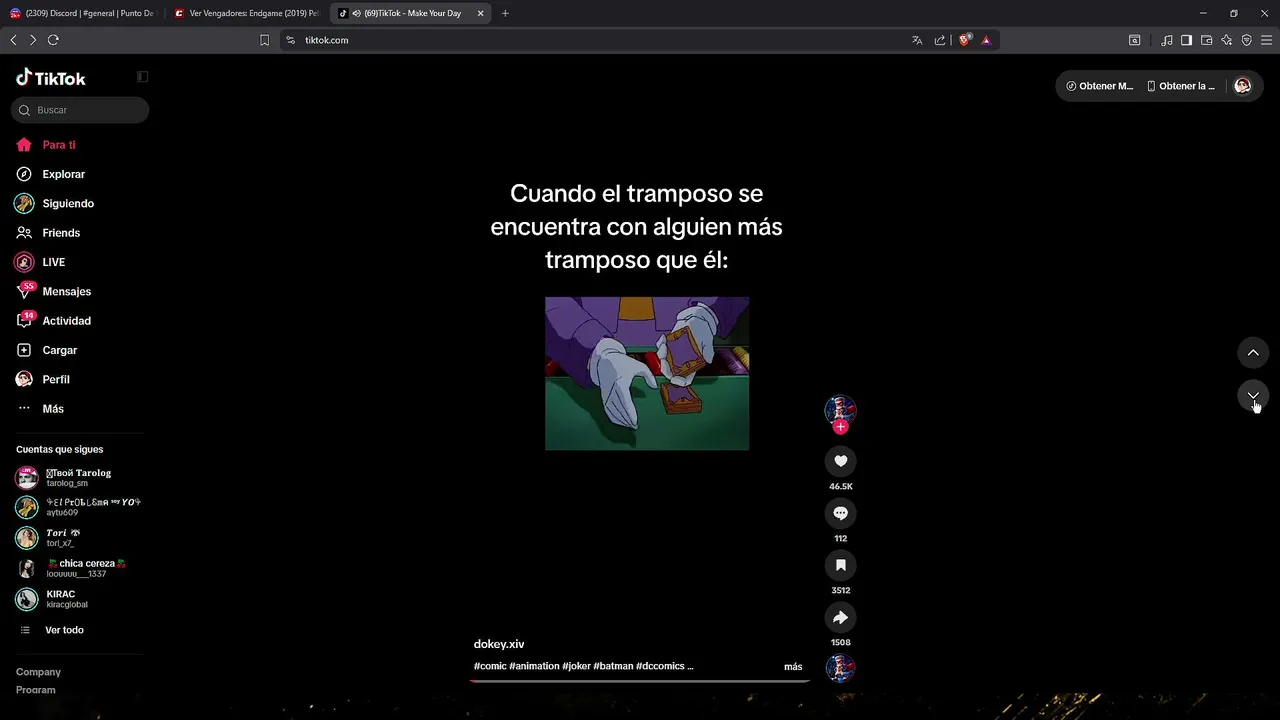Image resolution: width=1280 pixels, height=720 pixels.
Task: Close the TikTok browser tab
Action: 480,13
